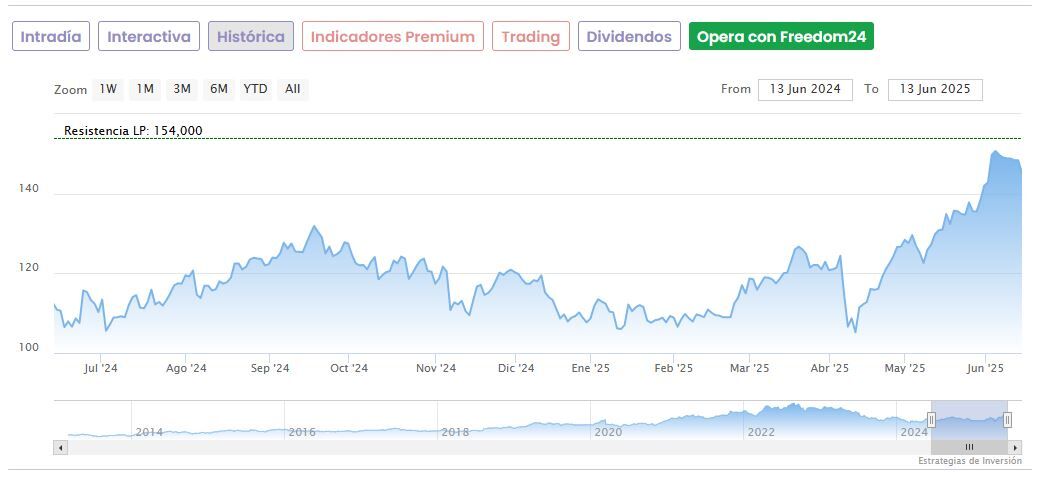Open the Interactiva chart tab
This screenshot has width=1040, height=478.
tap(149, 37)
